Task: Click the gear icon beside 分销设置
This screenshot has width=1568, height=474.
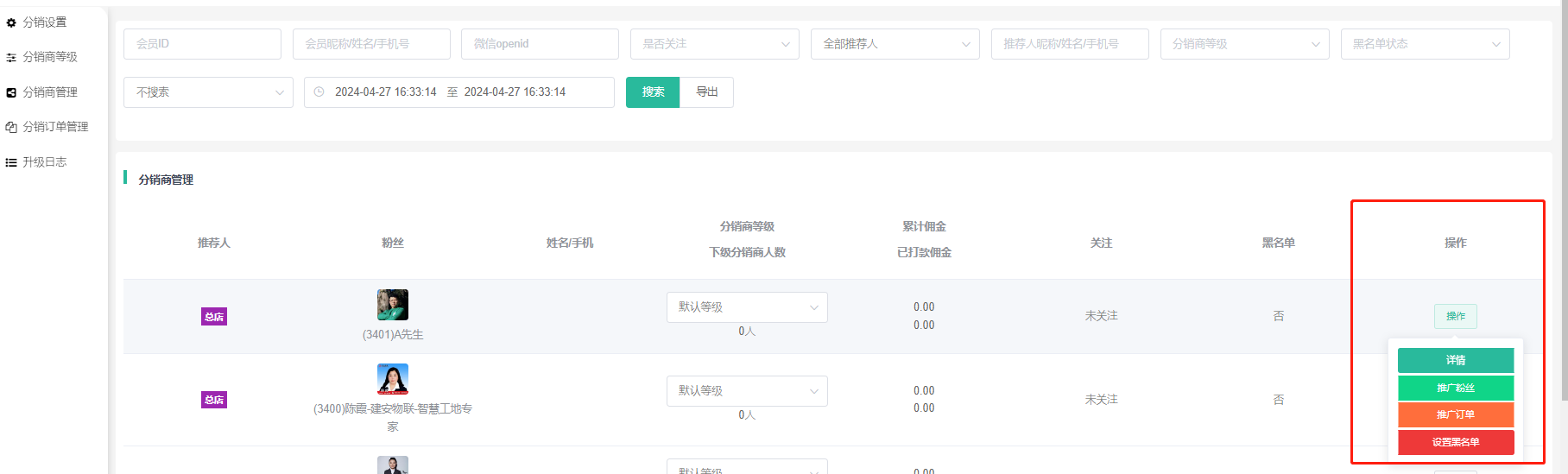Action: point(11,22)
